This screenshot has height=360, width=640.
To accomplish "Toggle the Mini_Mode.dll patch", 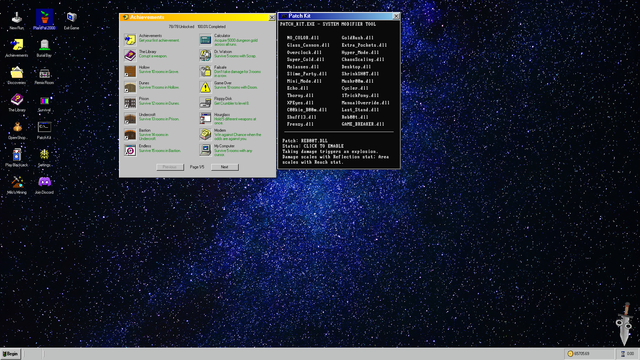I will 304,81.
